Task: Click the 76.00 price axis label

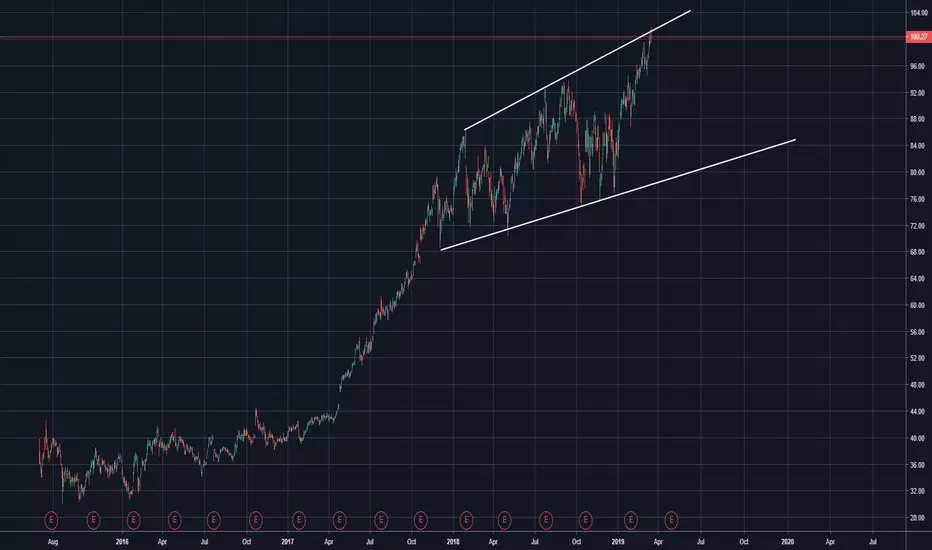Action: tap(917, 199)
